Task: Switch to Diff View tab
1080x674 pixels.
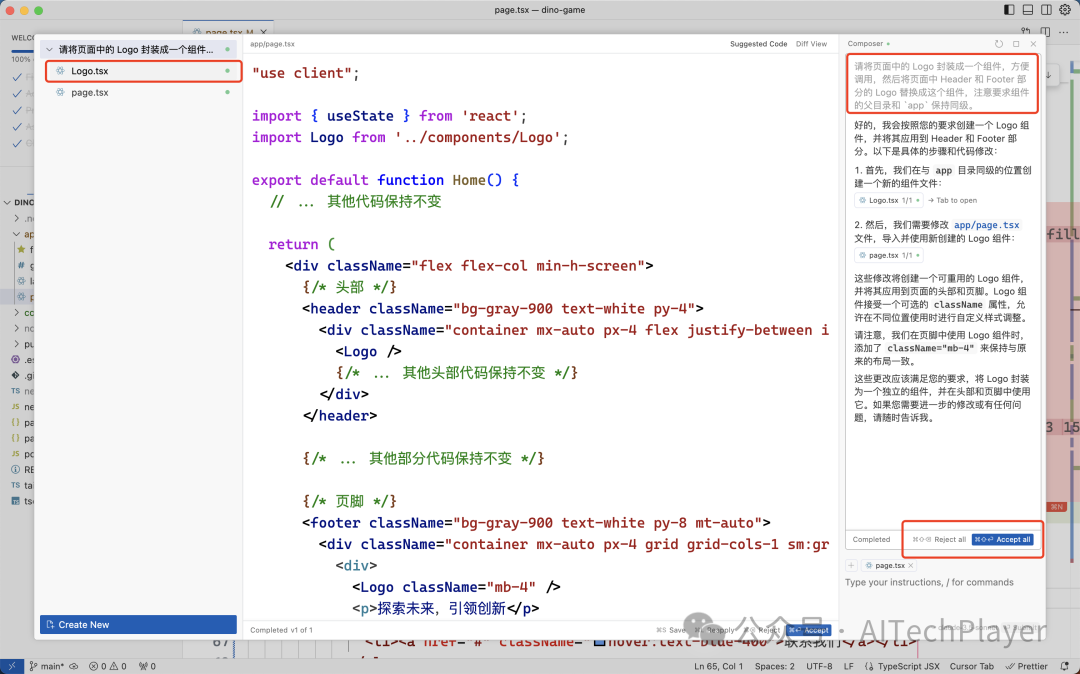Action: pos(811,44)
